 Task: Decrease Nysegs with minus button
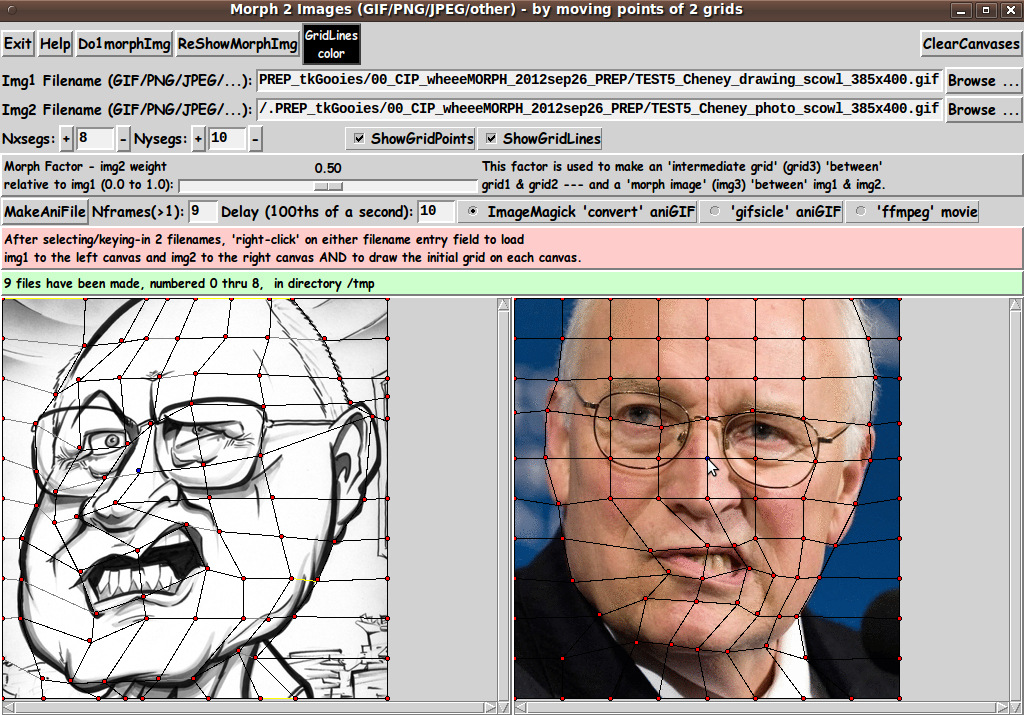coord(255,138)
